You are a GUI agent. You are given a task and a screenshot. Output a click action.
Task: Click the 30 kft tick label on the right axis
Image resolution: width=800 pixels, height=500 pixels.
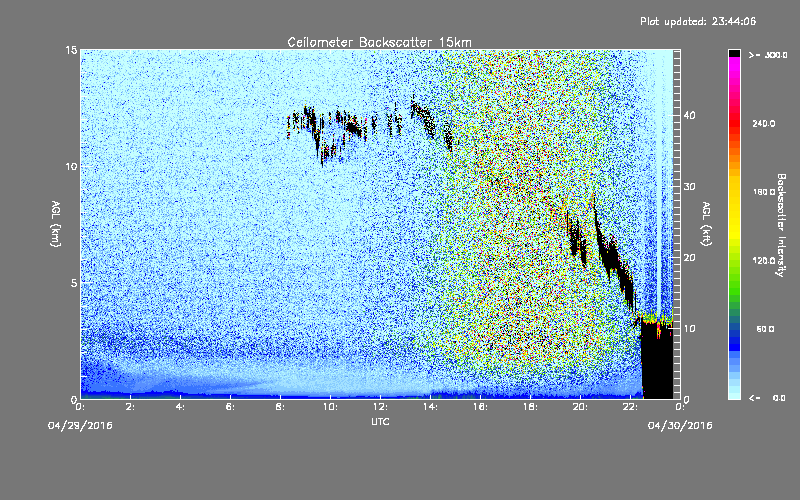click(x=689, y=186)
